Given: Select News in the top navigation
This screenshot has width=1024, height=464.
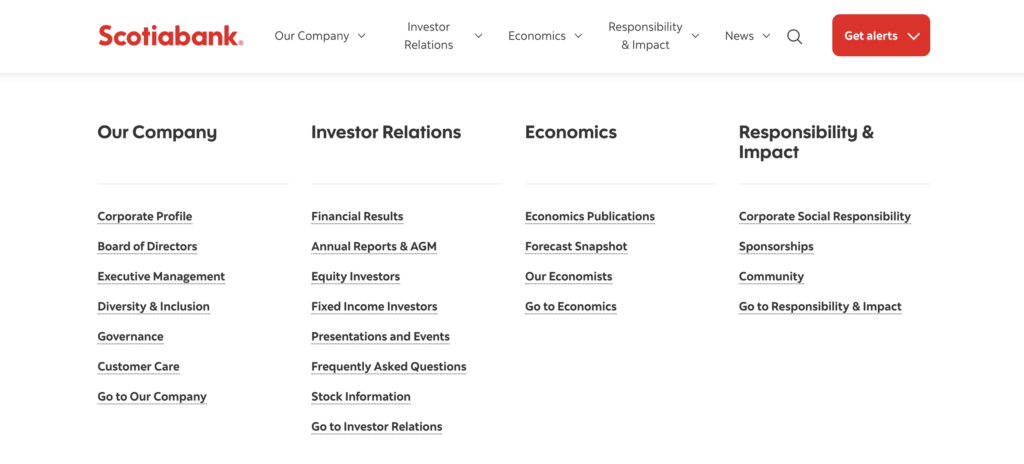Looking at the screenshot, I should [x=739, y=36].
